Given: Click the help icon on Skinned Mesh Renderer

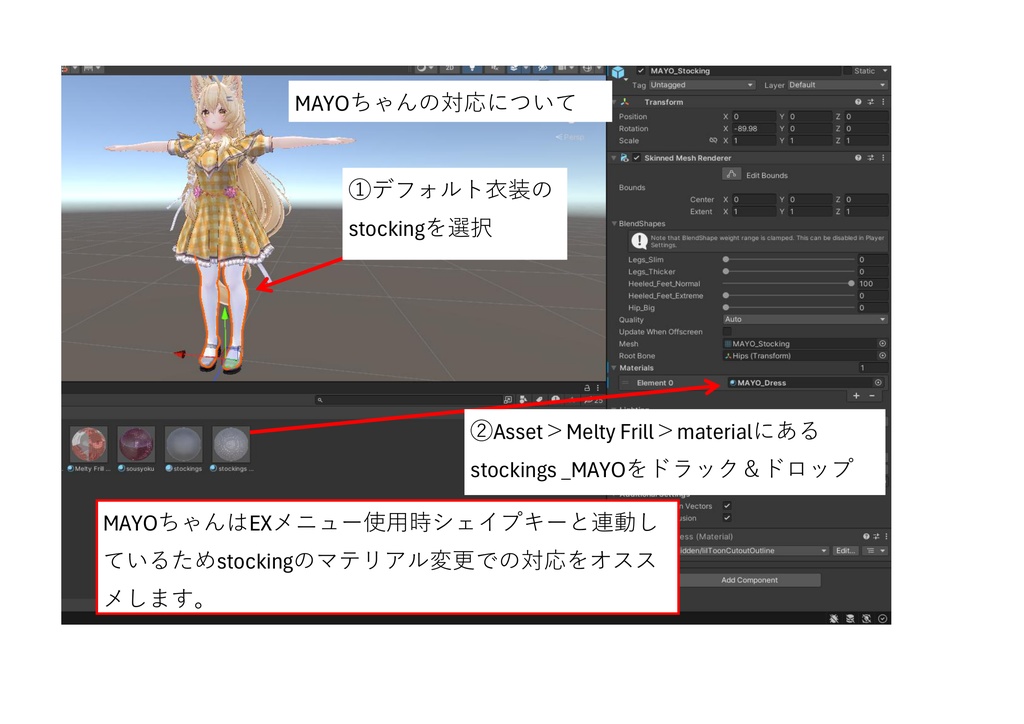Looking at the screenshot, I should coord(858,157).
